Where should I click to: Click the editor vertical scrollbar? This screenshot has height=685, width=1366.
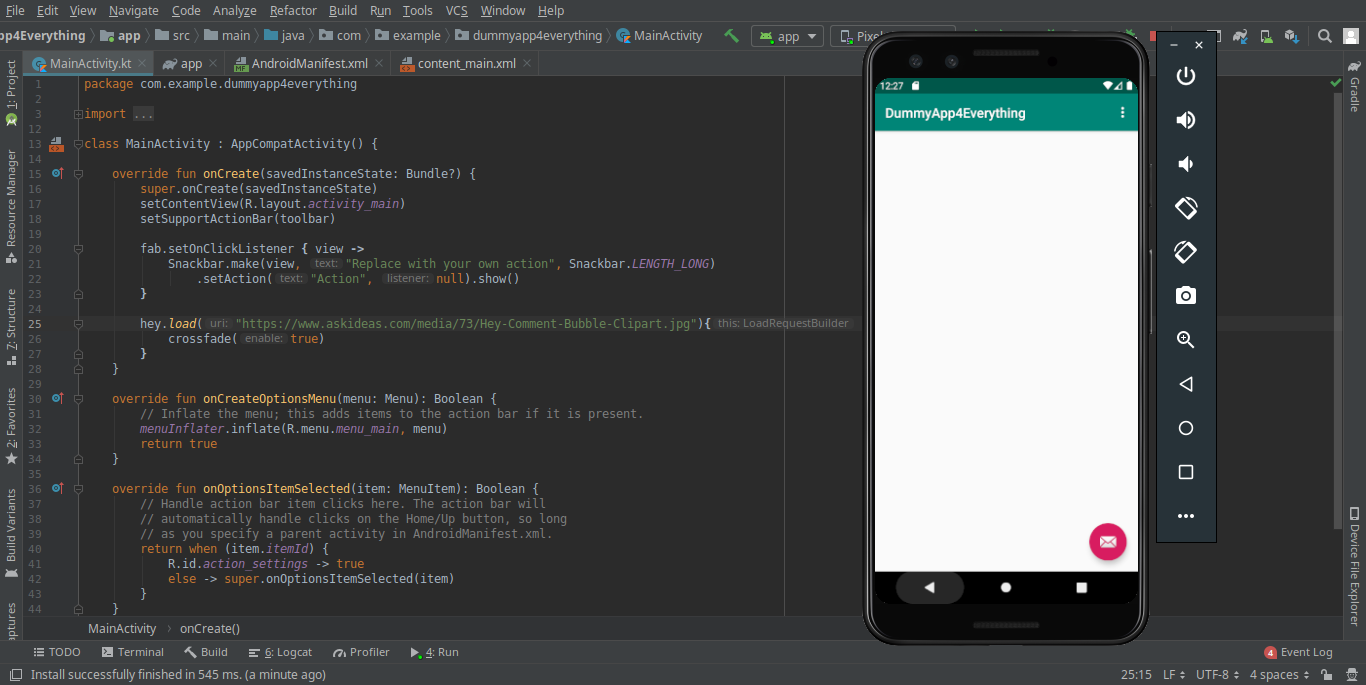coord(1338,310)
